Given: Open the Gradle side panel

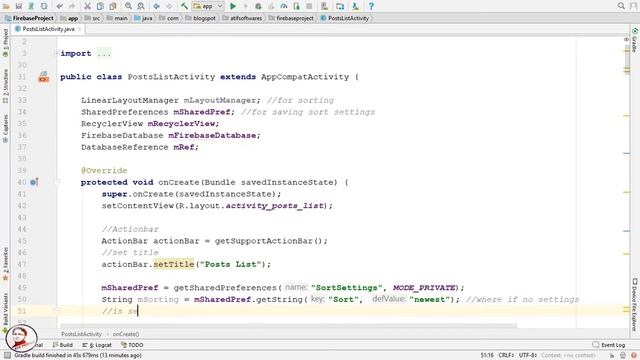Looking at the screenshot, I should pos(635,40).
